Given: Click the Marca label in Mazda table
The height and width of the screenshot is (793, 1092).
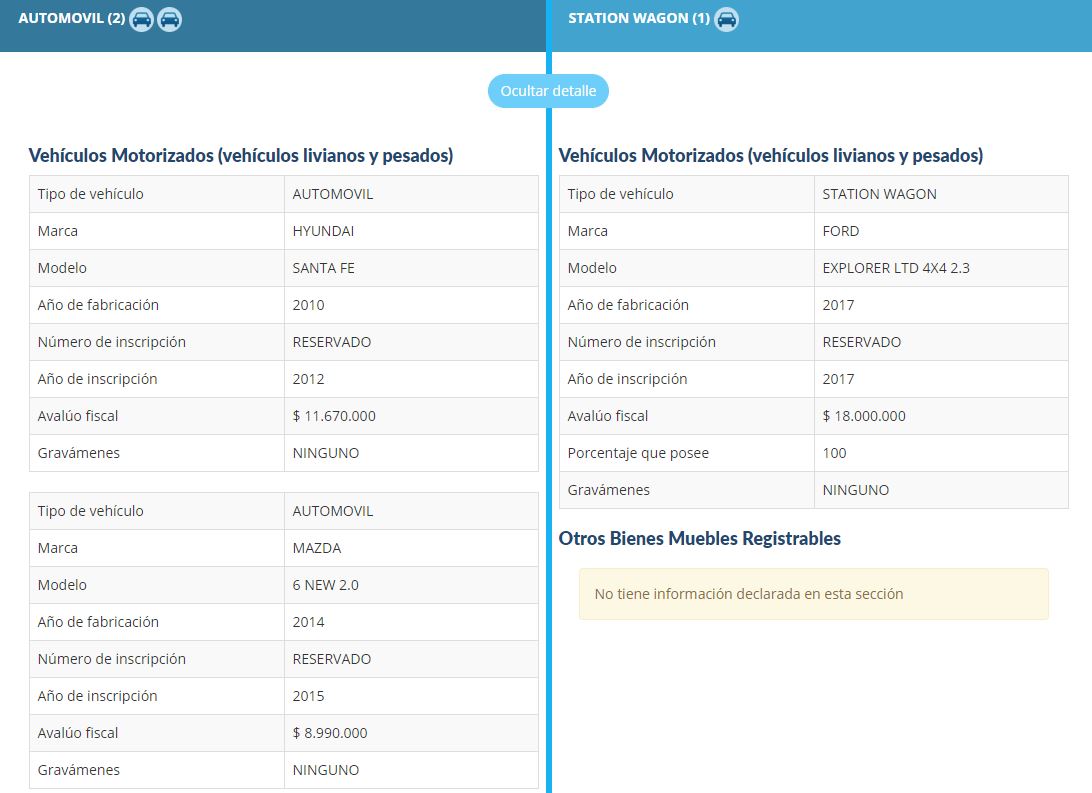Looking at the screenshot, I should (x=58, y=548).
